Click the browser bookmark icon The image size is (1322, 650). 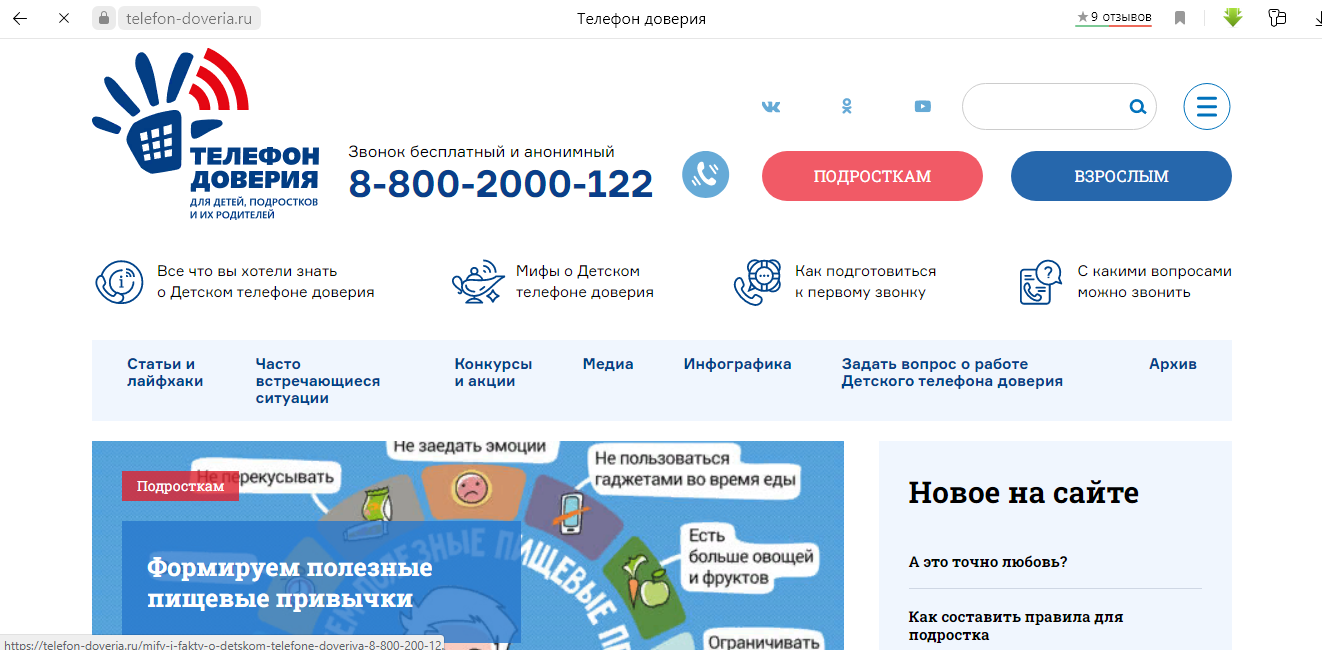[x=1180, y=18]
